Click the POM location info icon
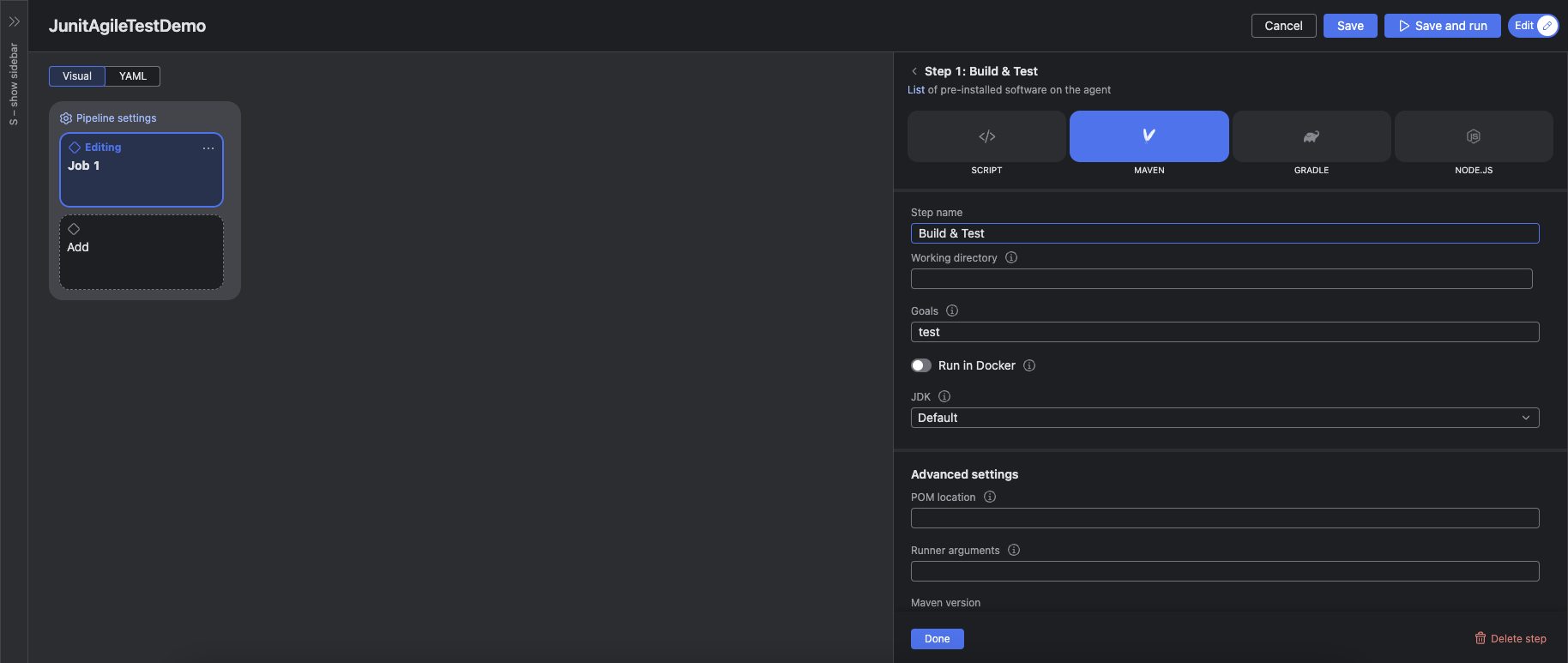 990,497
